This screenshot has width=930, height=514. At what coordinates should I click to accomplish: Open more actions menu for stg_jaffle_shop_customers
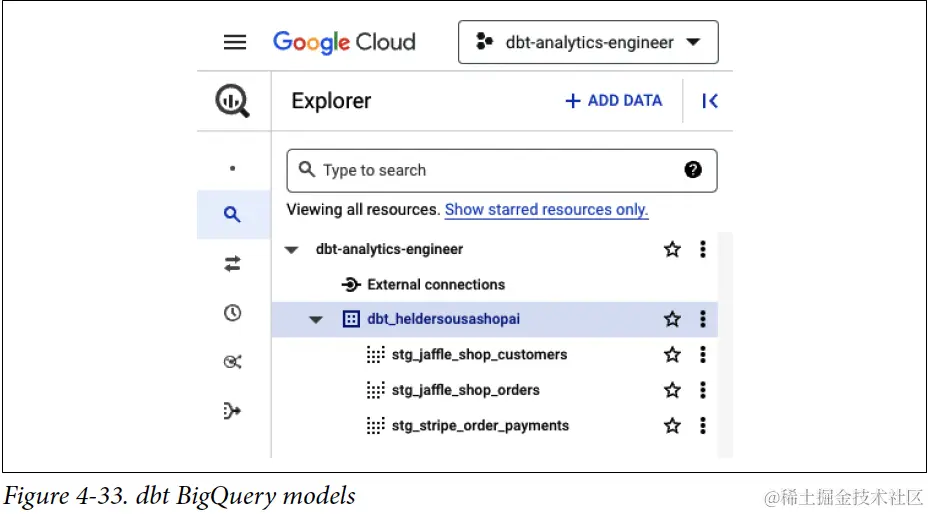[x=703, y=355]
